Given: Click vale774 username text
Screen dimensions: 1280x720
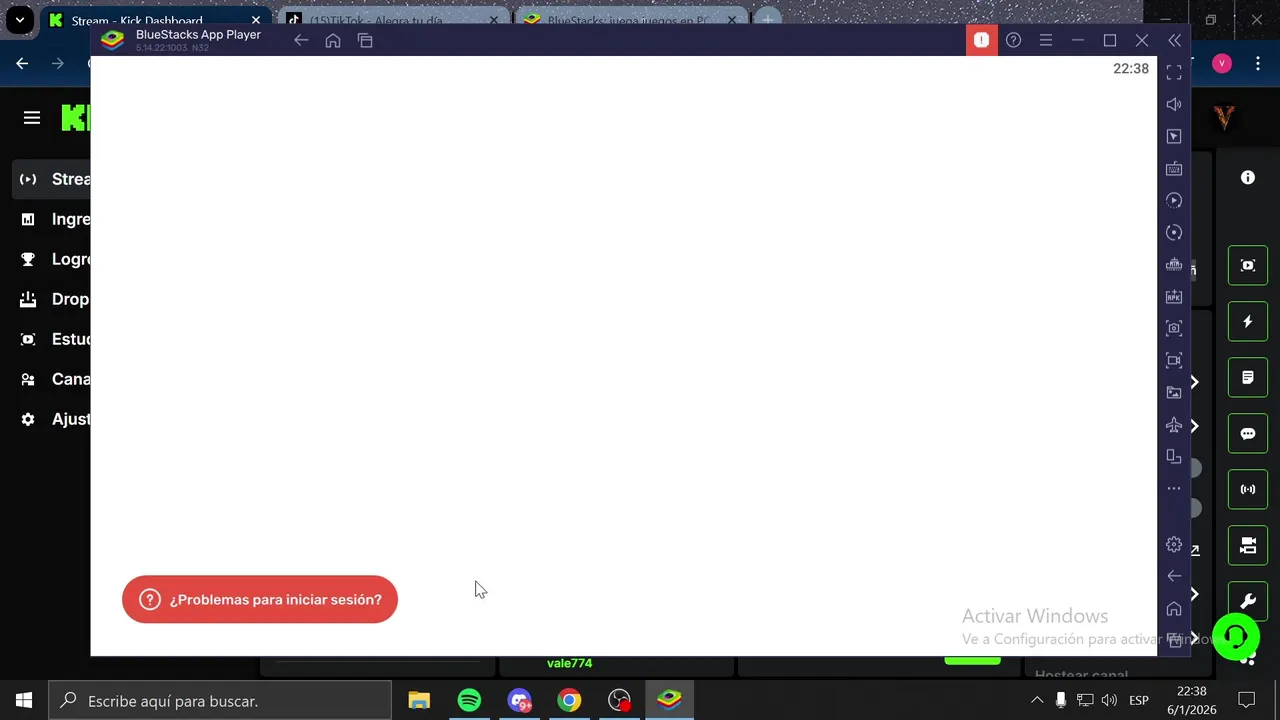Looking at the screenshot, I should coord(569,663).
